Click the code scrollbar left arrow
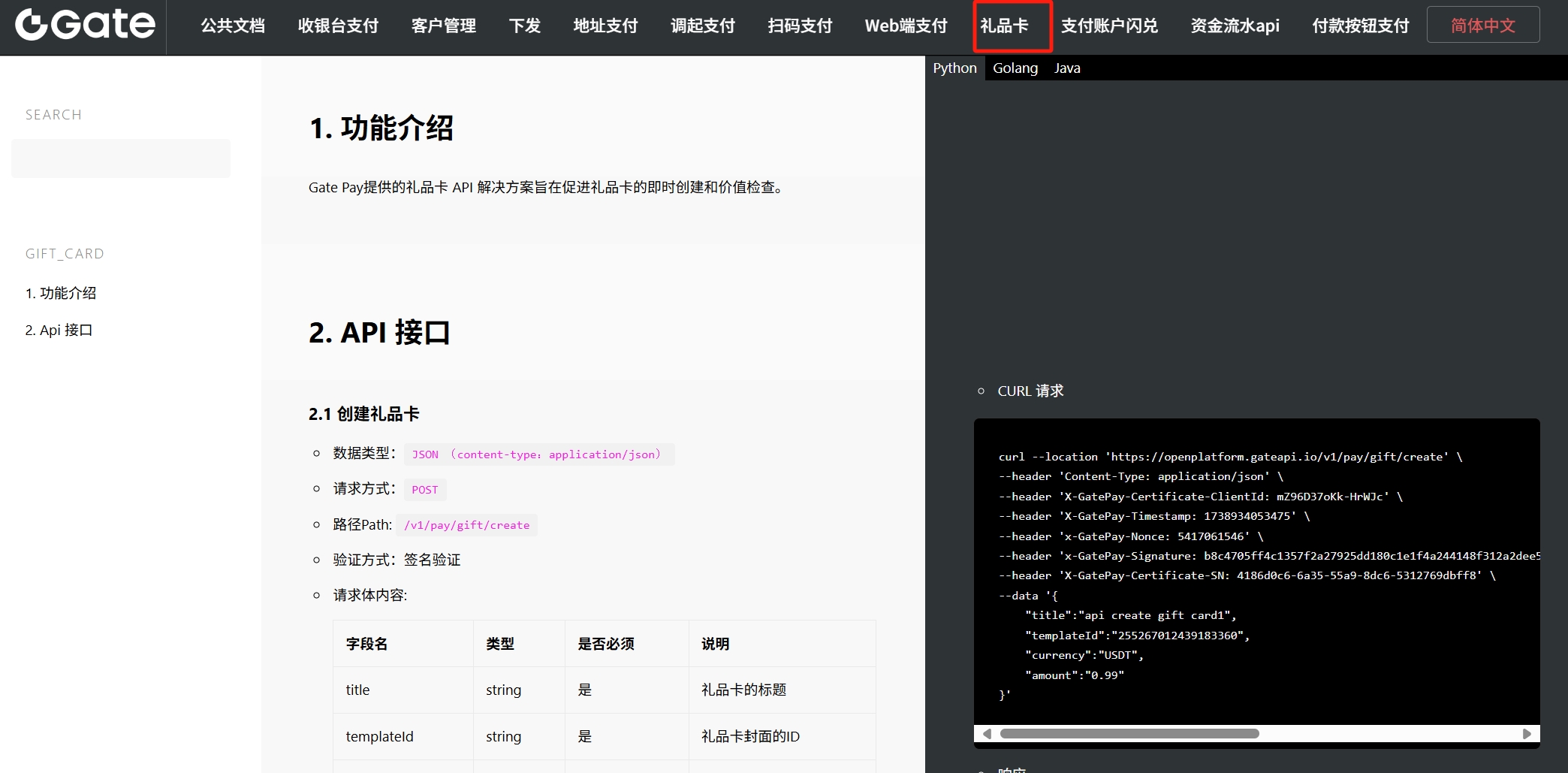The width and height of the screenshot is (1568, 773). pos(987,734)
